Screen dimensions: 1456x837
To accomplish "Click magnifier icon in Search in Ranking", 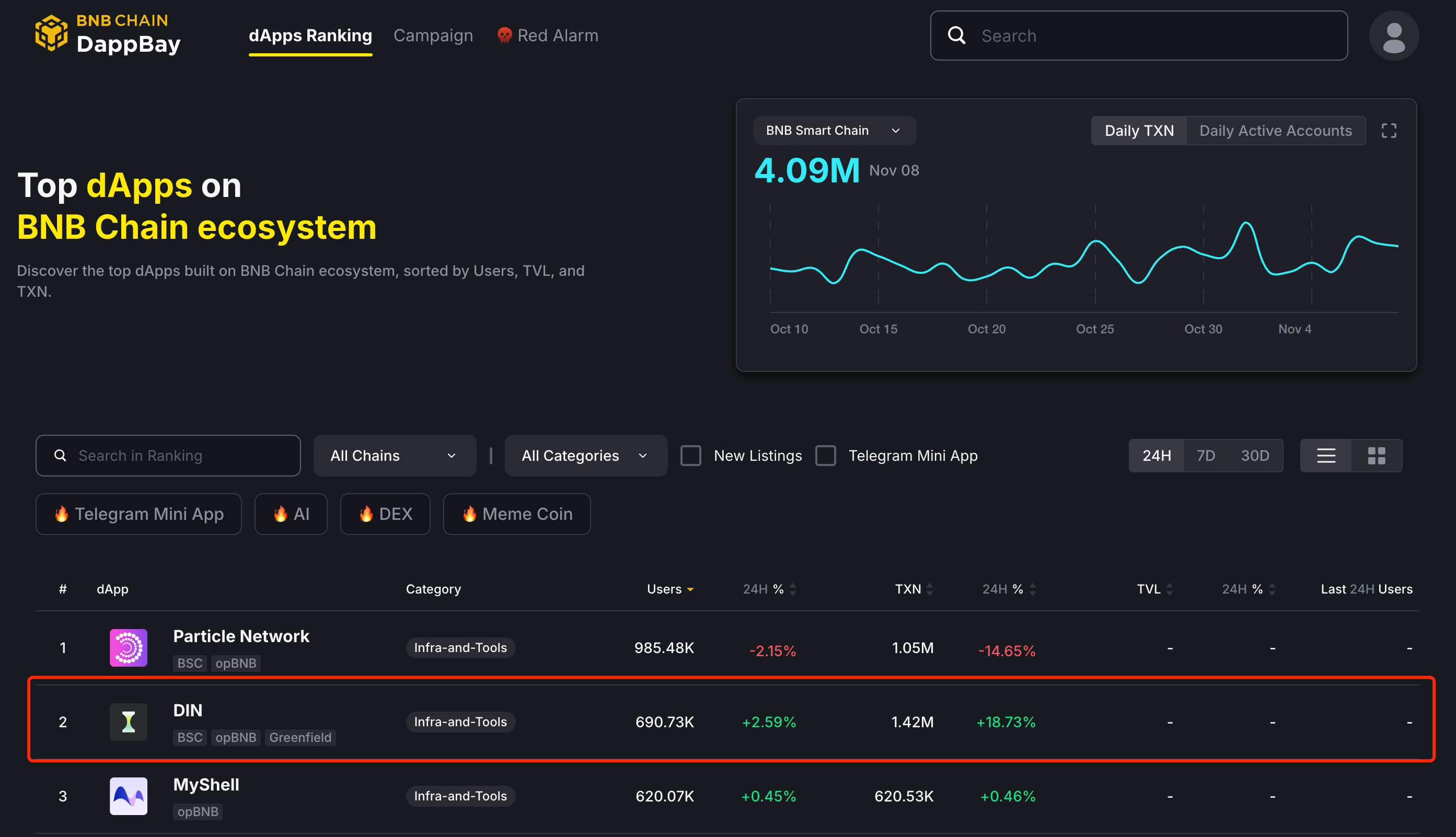I will tap(60, 455).
